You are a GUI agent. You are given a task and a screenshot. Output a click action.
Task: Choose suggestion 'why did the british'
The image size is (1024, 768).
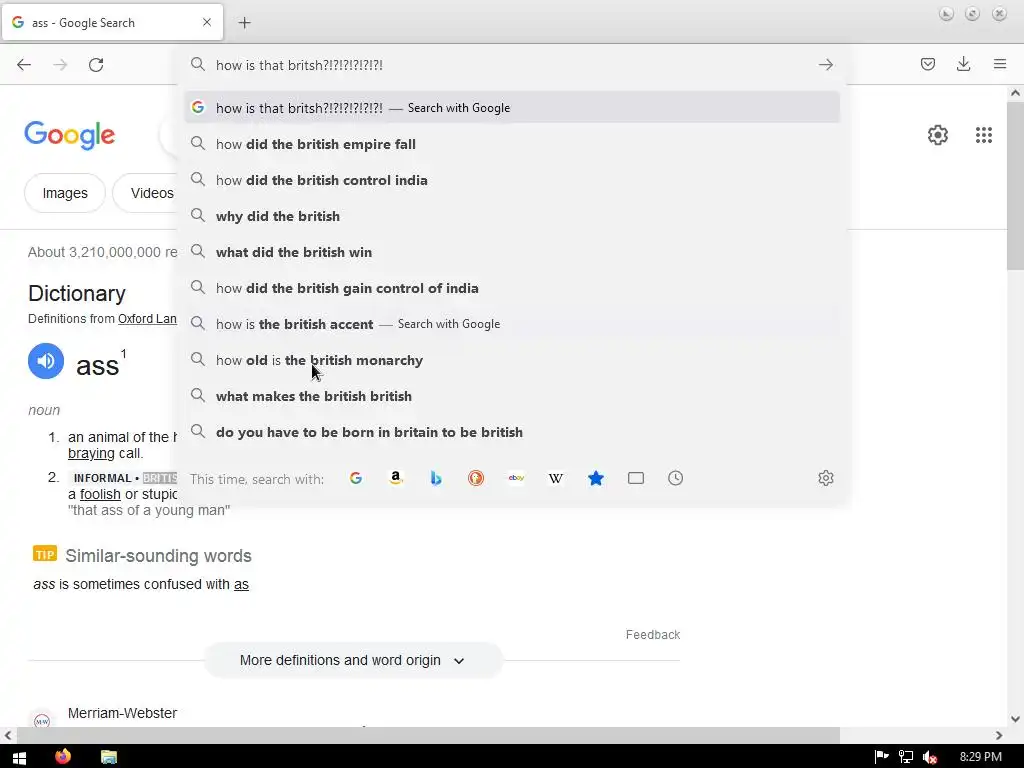click(x=512, y=216)
